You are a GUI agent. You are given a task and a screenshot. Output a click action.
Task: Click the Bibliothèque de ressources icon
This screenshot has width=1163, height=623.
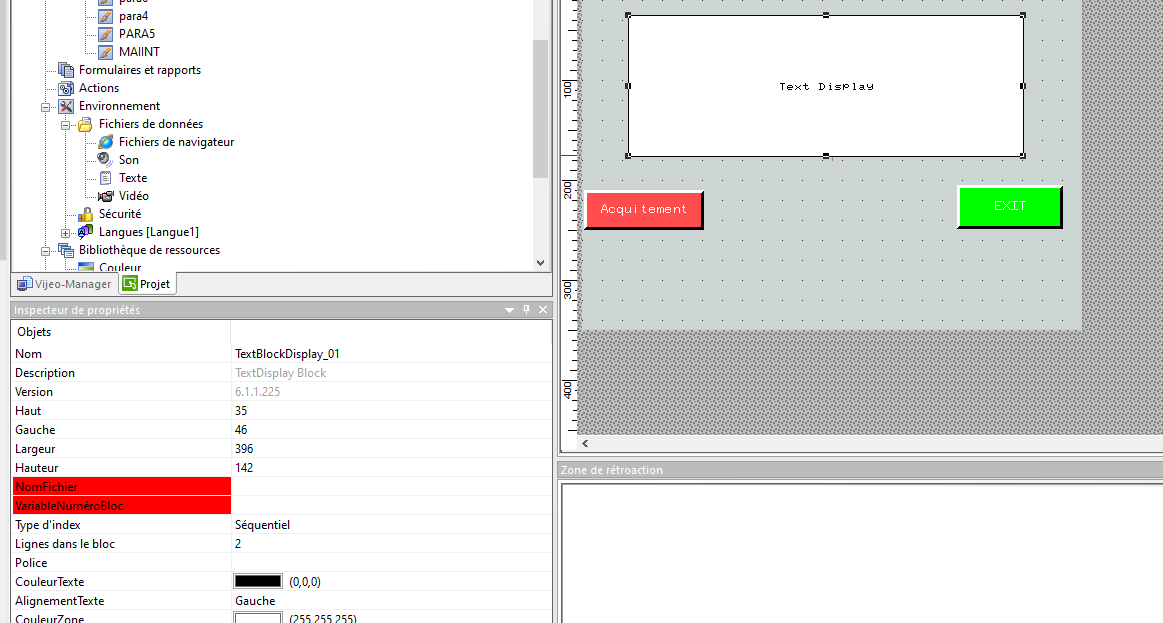coord(66,250)
